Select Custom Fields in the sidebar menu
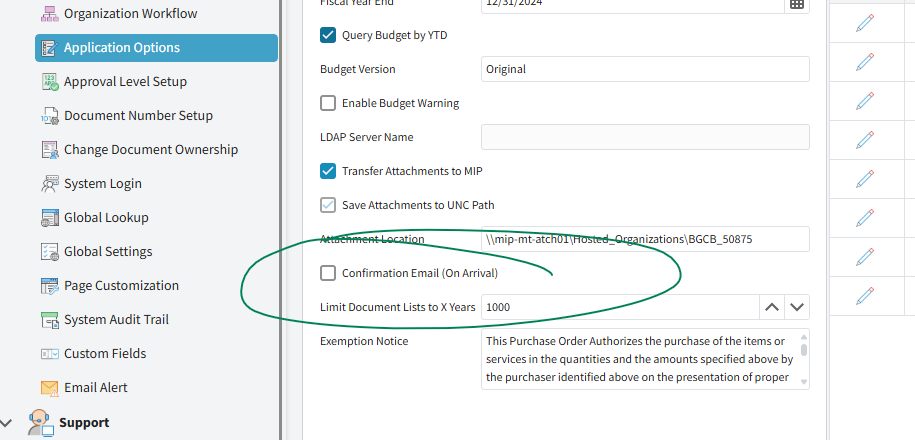 (105, 354)
